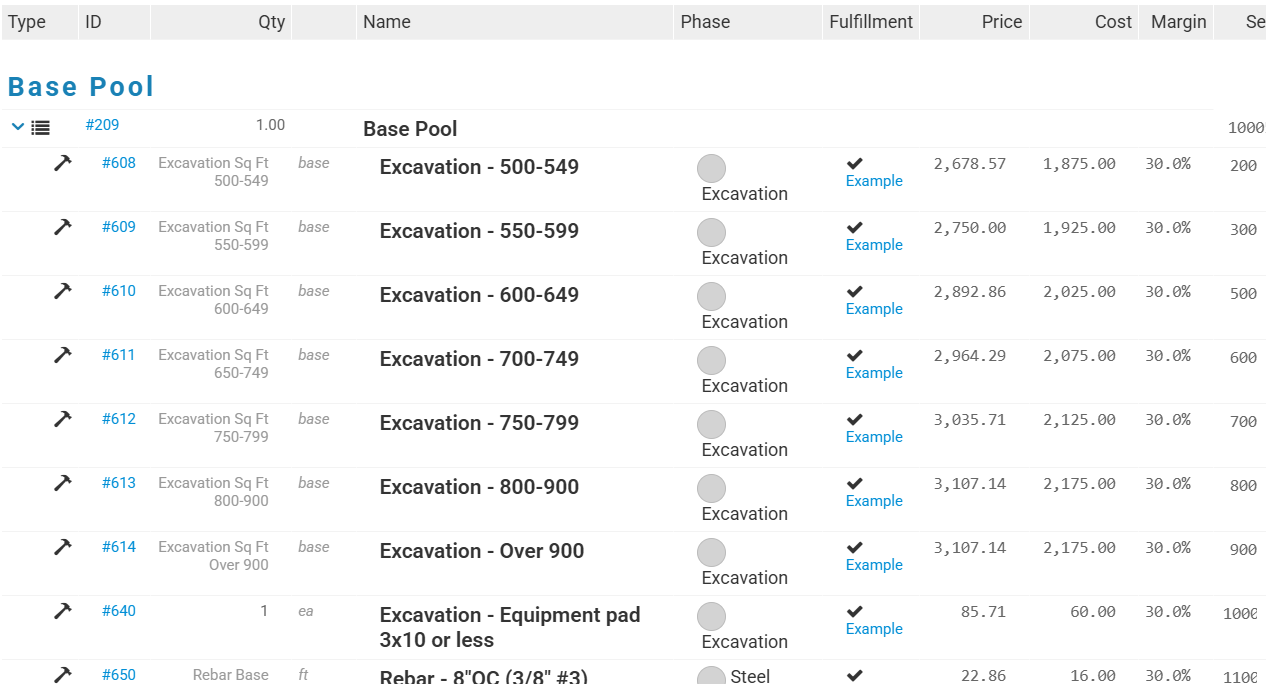Click the list icon beside #209
Viewport: 1266px width, 684px height.
pyautogui.click(x=40, y=128)
